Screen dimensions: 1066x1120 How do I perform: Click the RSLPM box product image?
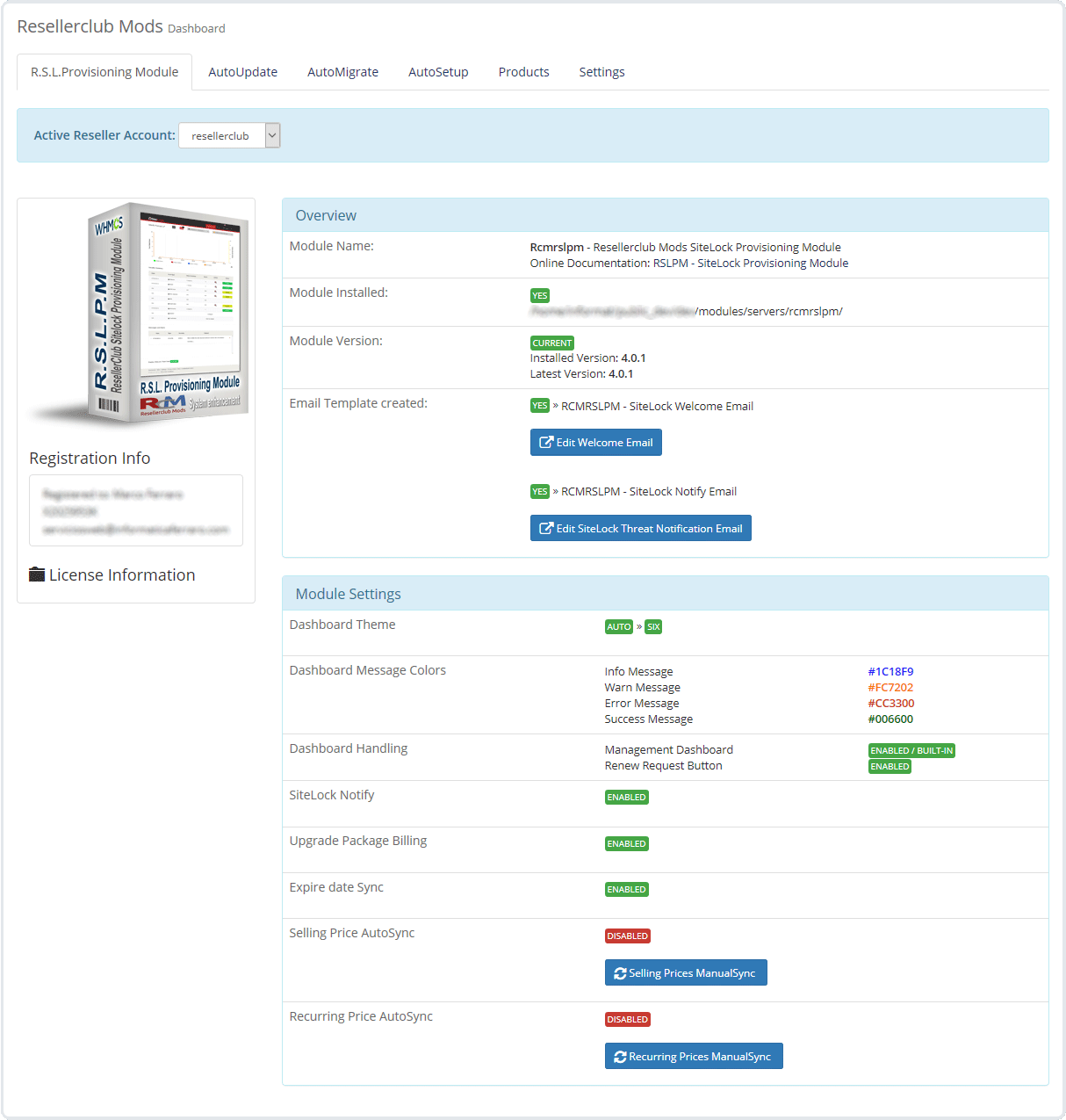tap(140, 316)
